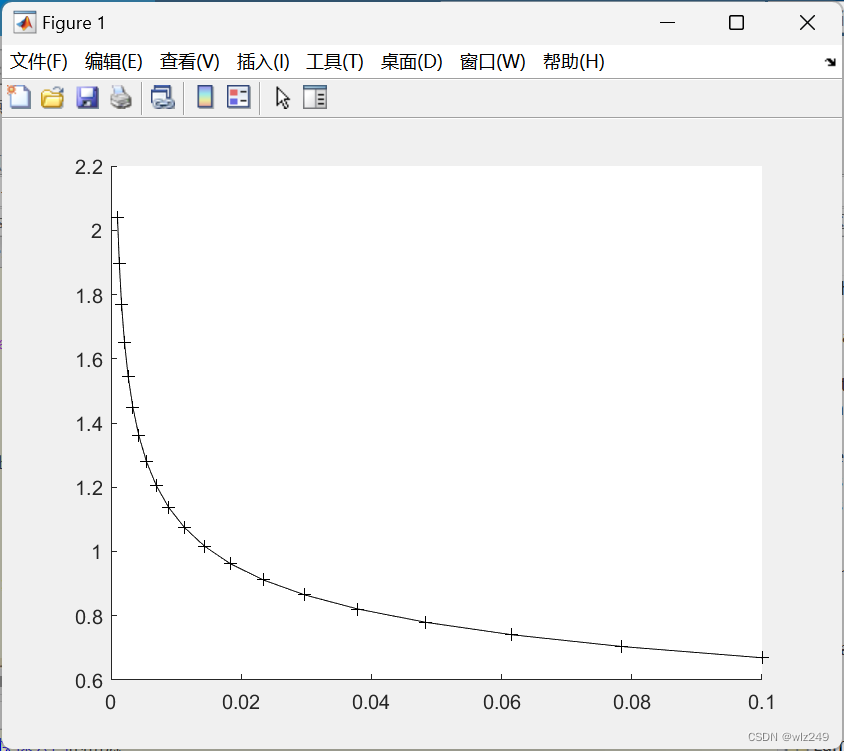The height and width of the screenshot is (751, 844).
Task: Click y-axis tick label 1.2
Action: pyautogui.click(x=89, y=488)
